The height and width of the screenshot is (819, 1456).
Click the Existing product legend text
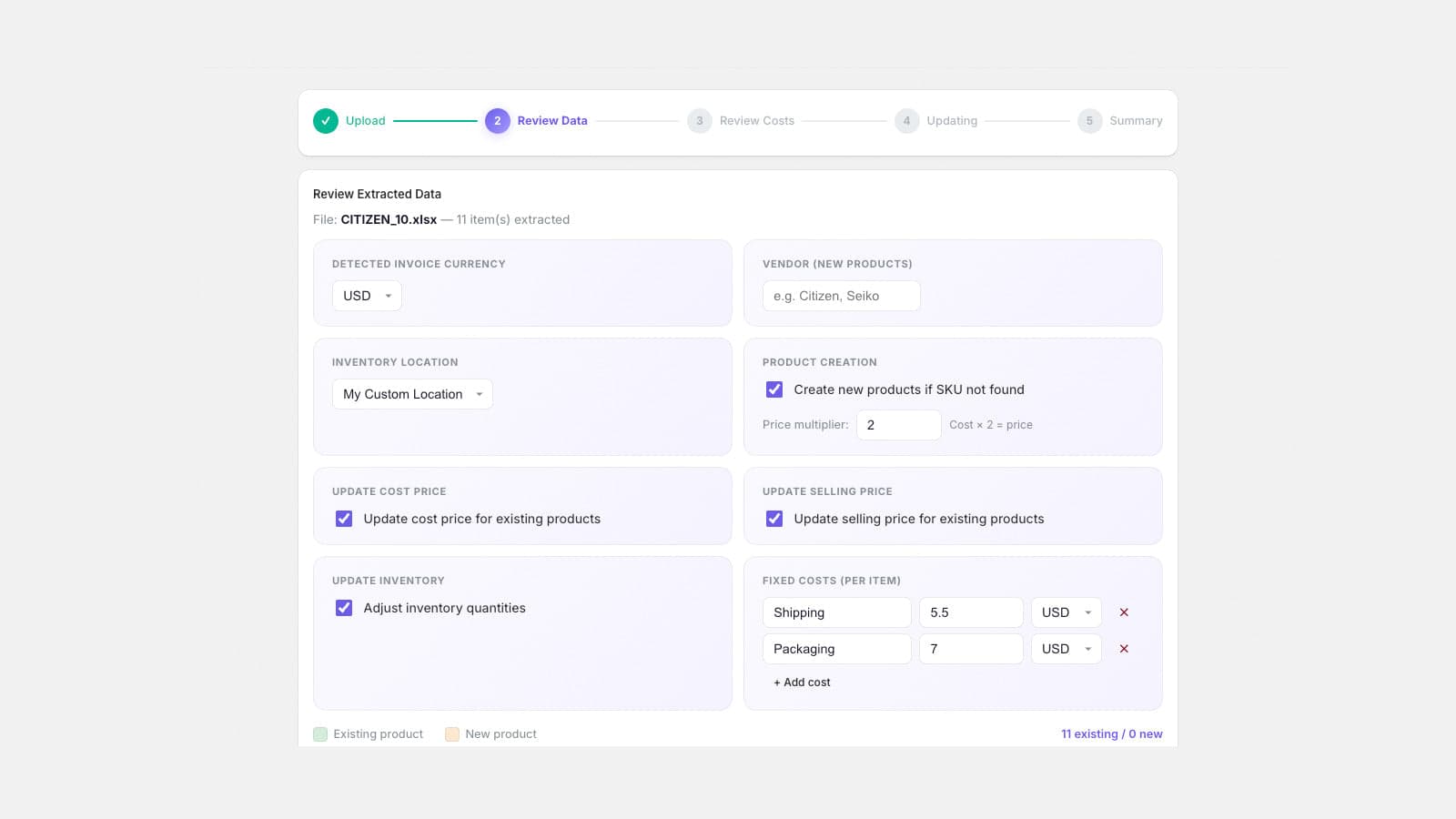[378, 734]
